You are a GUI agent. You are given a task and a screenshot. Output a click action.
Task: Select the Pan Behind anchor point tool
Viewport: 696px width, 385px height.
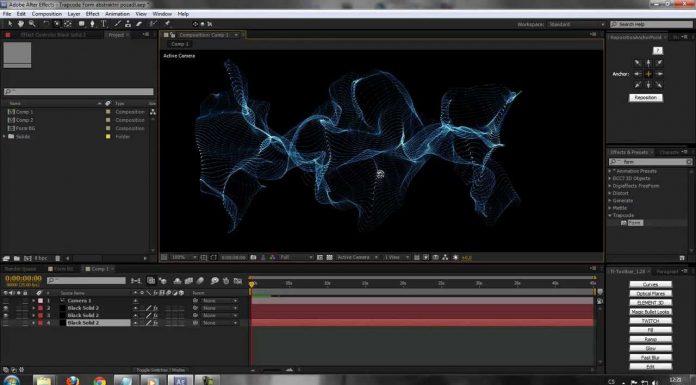(68, 24)
